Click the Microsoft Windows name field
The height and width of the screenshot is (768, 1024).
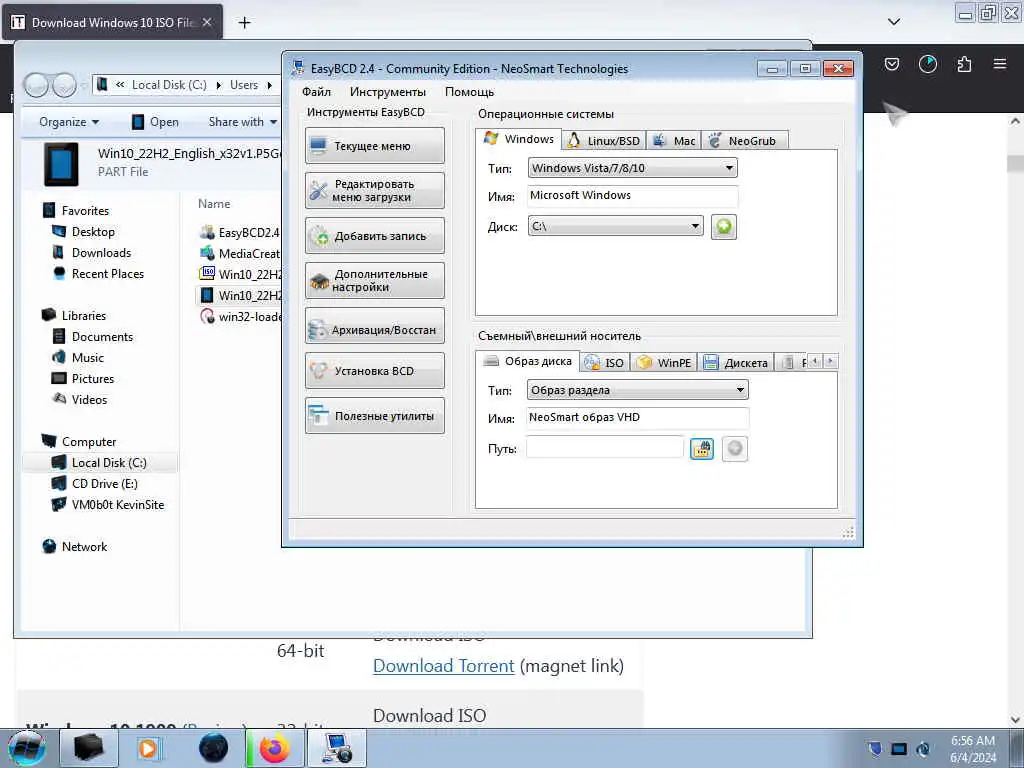(x=632, y=195)
